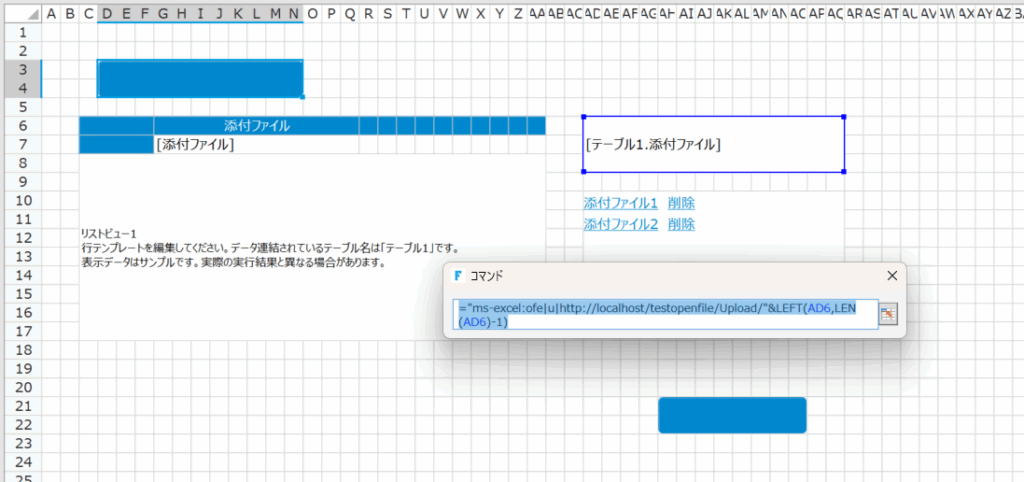Screen dimensions: 1024x482
Task: Click 削除 next to 添付ファイル2
Action: click(681, 224)
